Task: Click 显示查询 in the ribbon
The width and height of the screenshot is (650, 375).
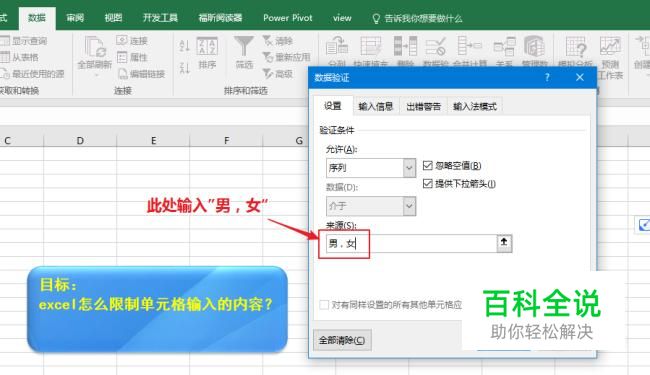Action: [x=24, y=41]
